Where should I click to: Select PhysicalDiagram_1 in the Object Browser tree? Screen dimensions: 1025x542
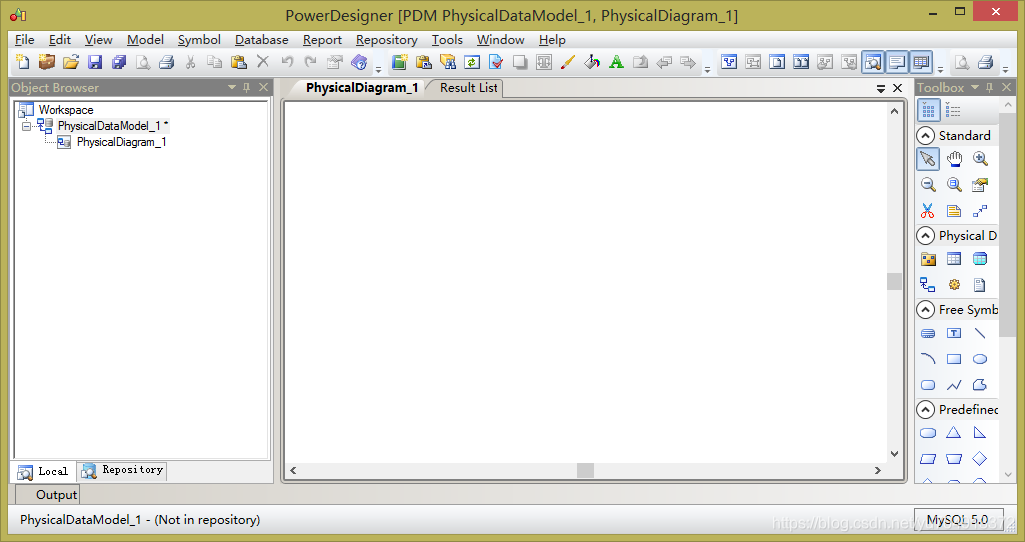tap(122, 142)
